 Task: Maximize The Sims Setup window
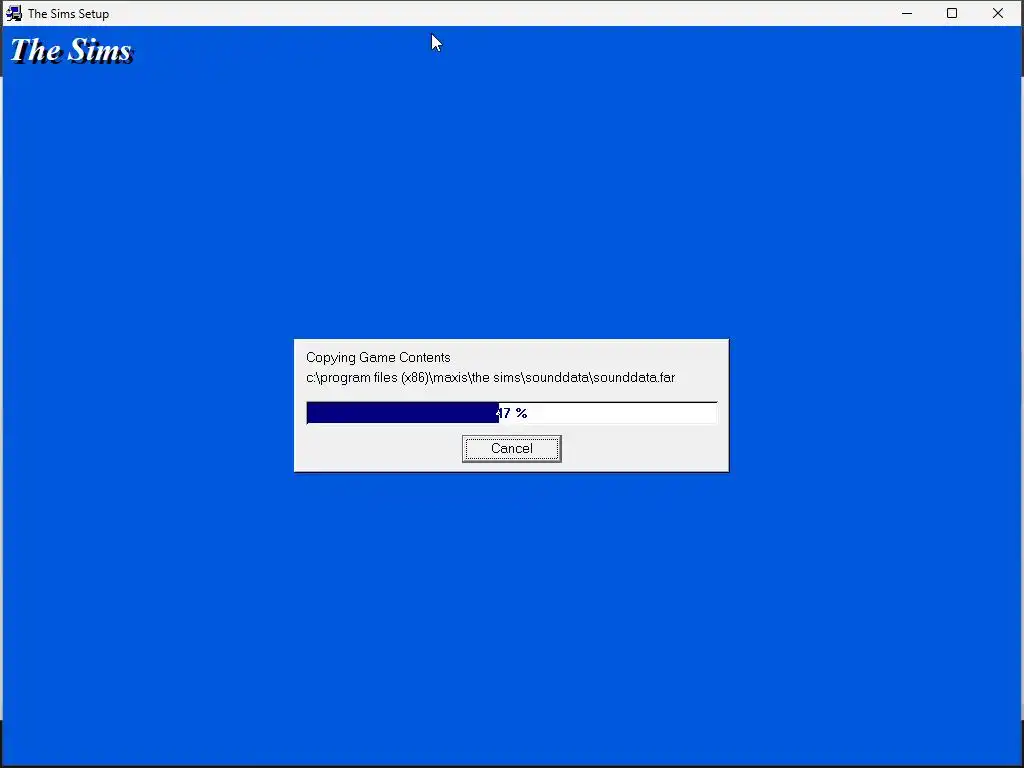click(x=952, y=13)
